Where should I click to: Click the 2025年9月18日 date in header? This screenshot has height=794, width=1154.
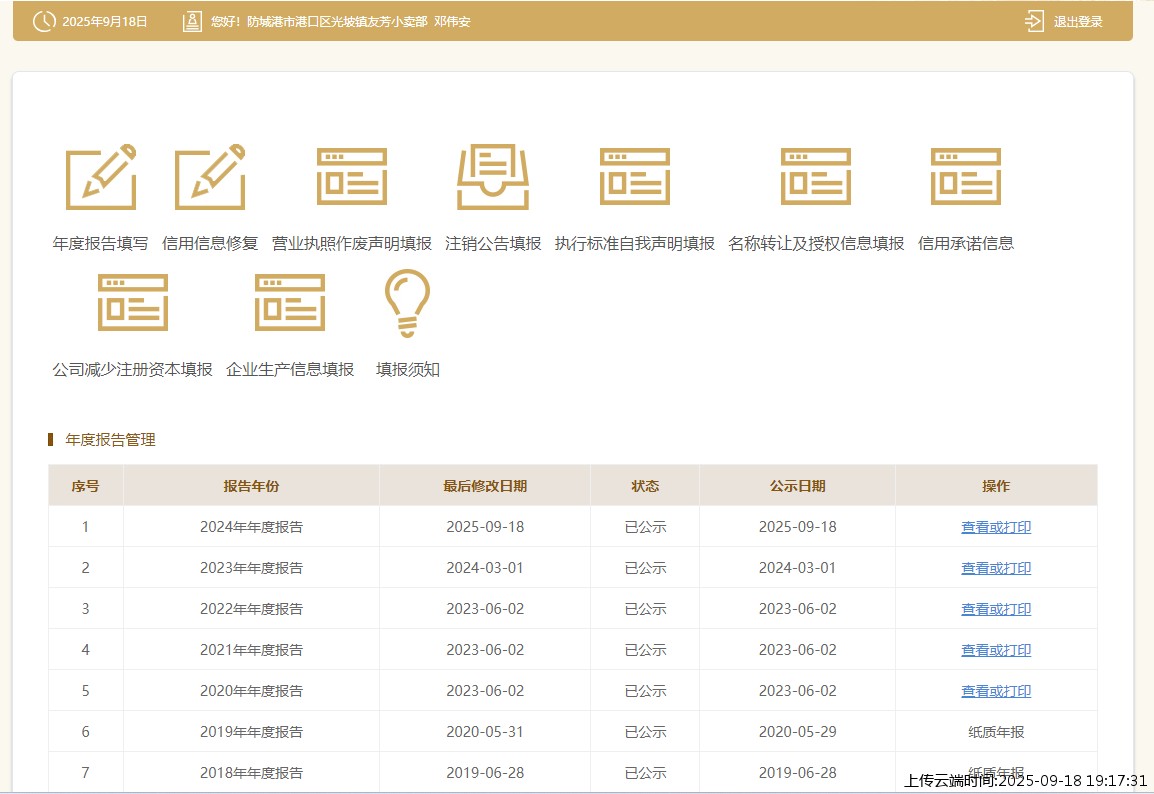[105, 21]
